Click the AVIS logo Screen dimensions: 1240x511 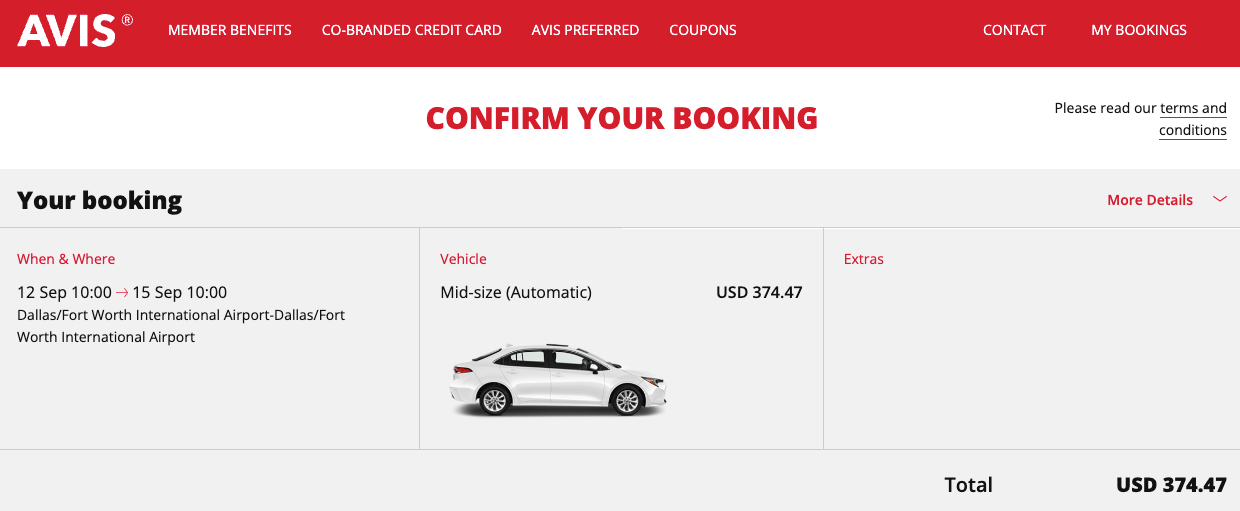point(75,31)
